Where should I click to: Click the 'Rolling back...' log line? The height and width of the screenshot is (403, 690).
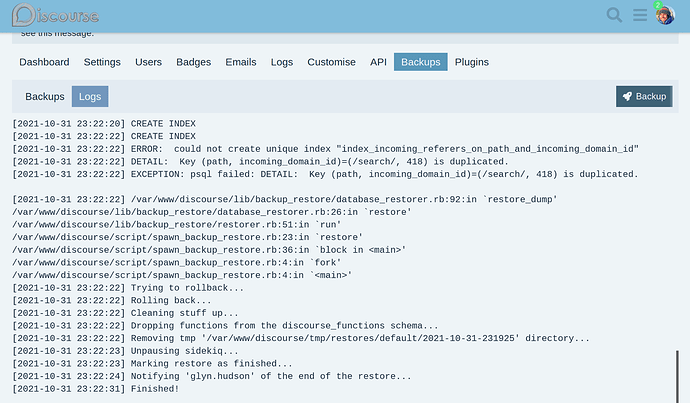coord(112,301)
